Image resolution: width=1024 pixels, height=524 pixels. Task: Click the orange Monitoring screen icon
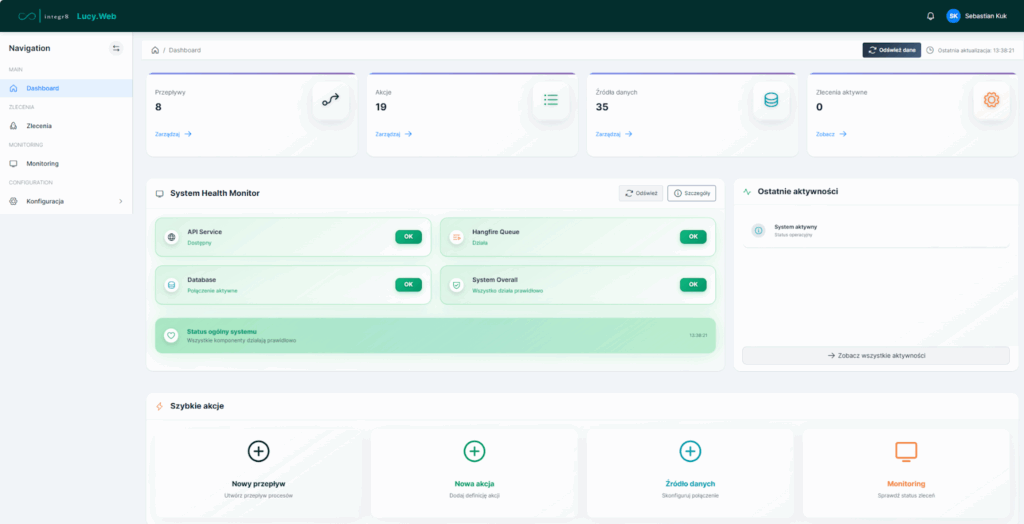tap(905, 451)
